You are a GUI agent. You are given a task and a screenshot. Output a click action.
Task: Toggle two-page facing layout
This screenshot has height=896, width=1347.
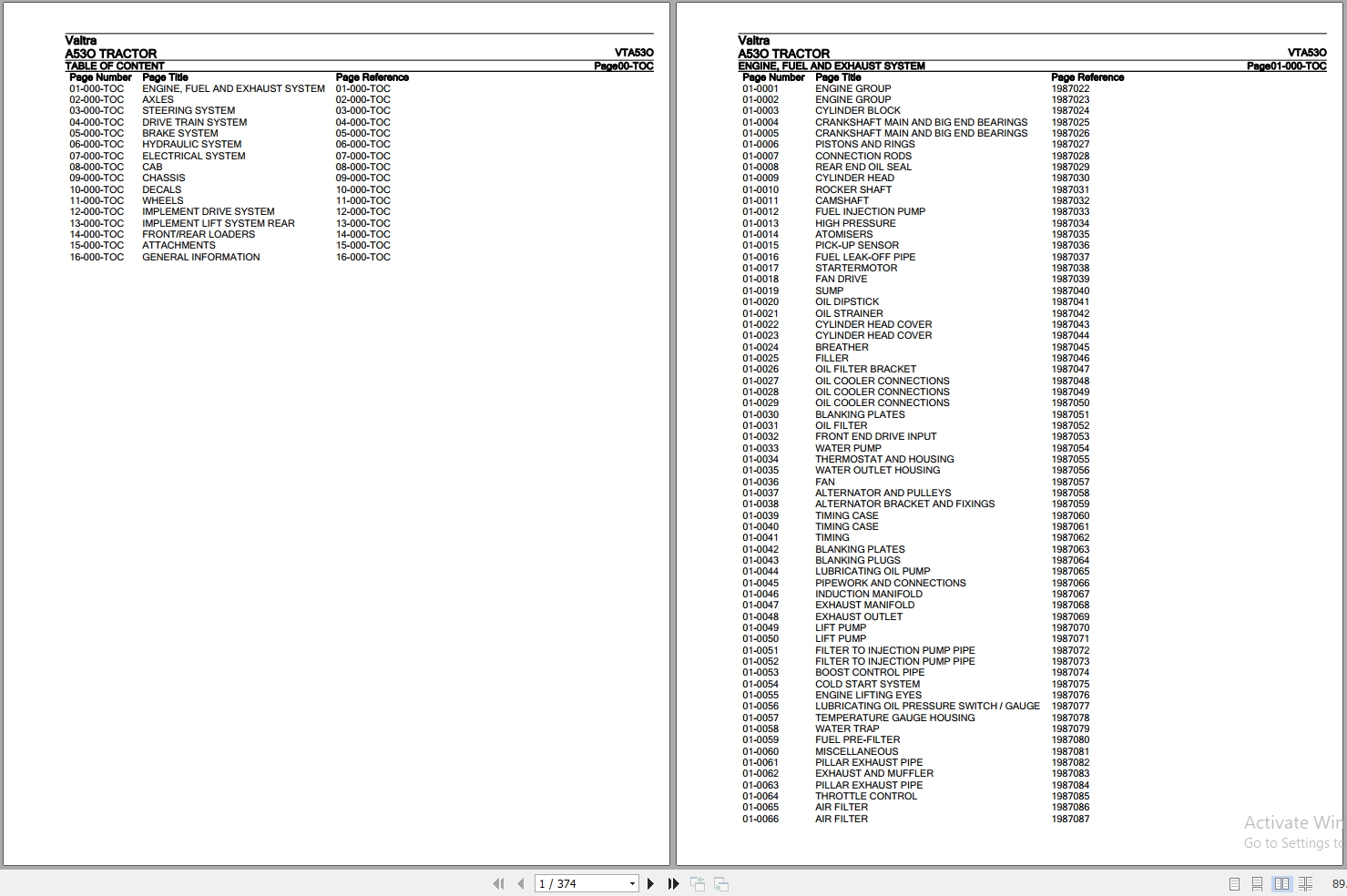click(1281, 883)
